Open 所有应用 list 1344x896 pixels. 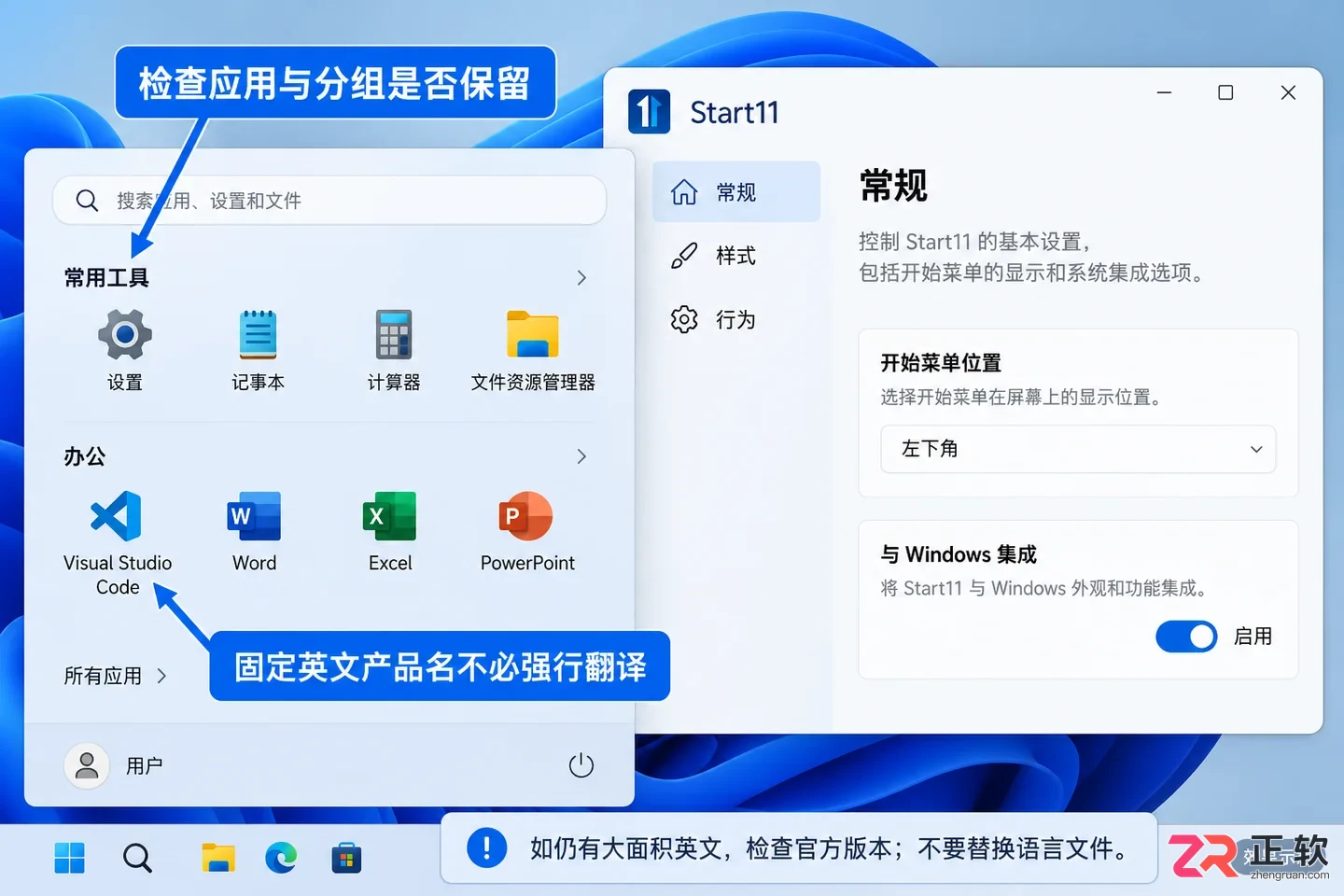pyautogui.click(x=115, y=676)
